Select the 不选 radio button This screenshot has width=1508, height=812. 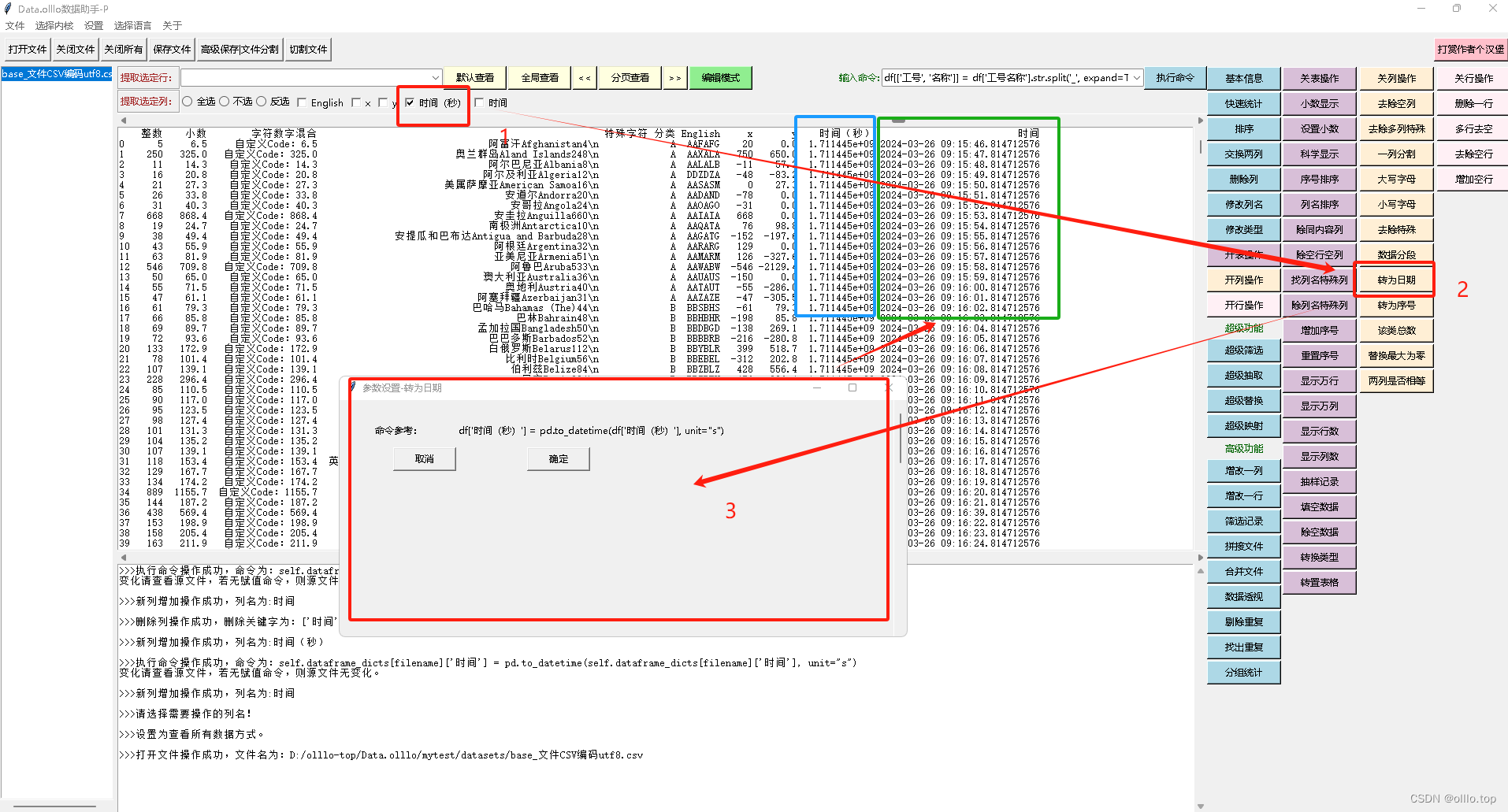(x=225, y=102)
